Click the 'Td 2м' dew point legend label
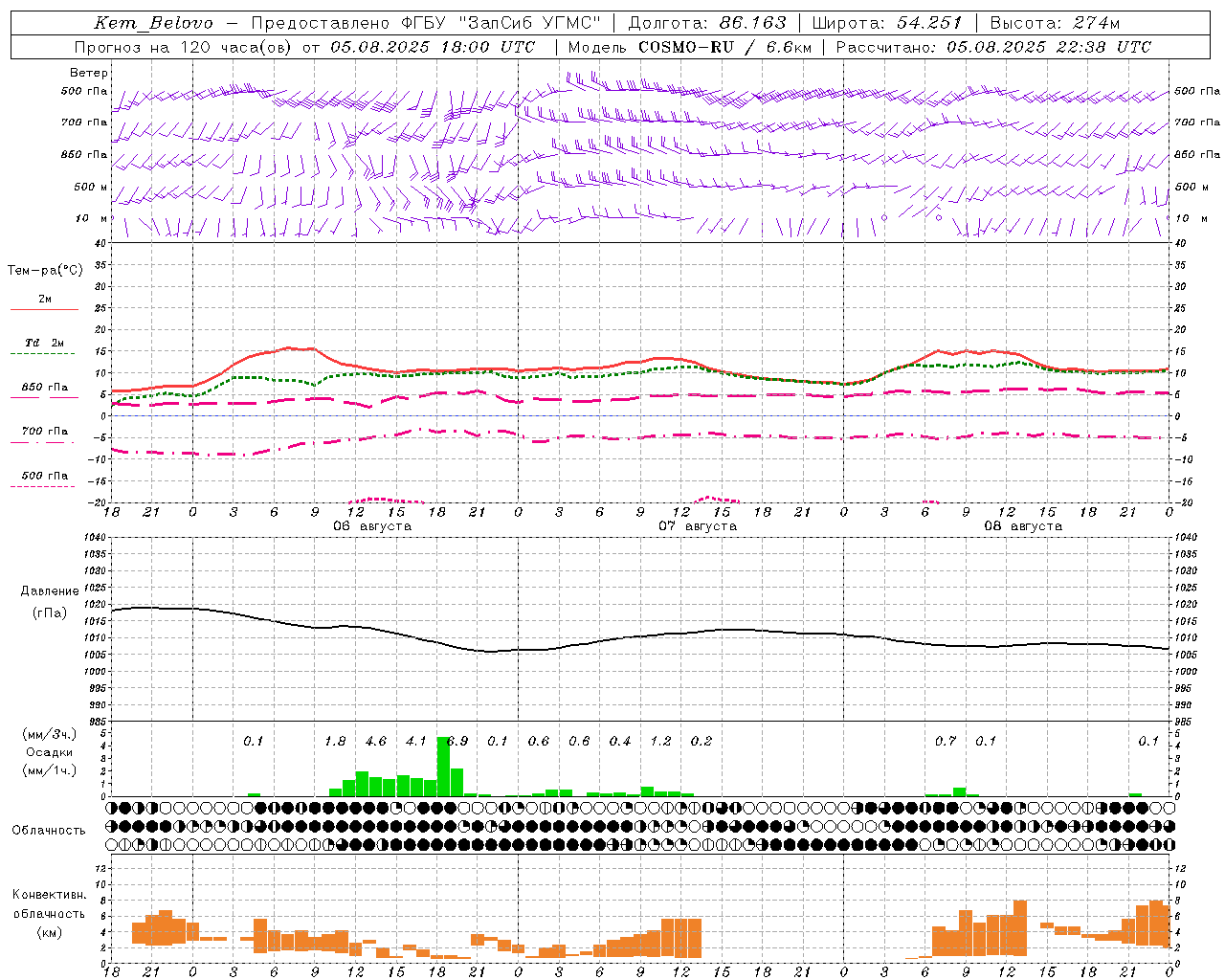The height and width of the screenshot is (980, 1225). tap(45, 343)
